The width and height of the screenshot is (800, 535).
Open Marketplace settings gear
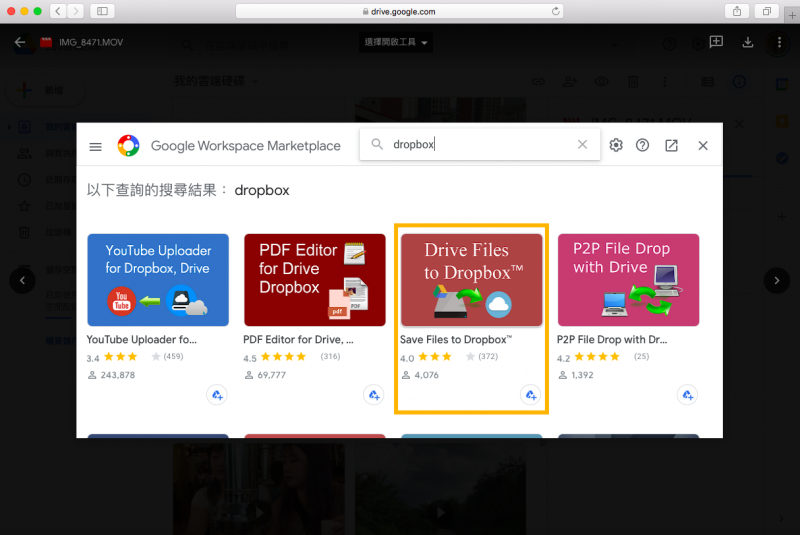pos(616,145)
